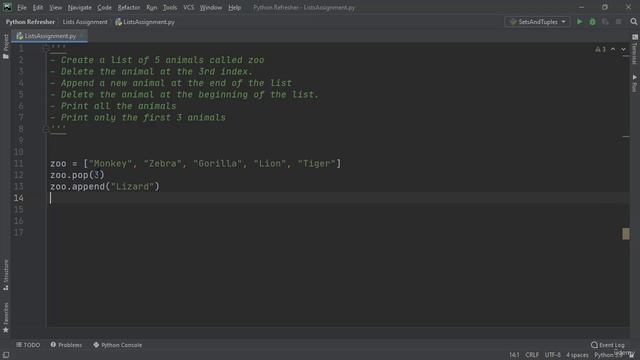This screenshot has width=640, height=360.
Task: Open the Event Log
Action: (x=607, y=345)
